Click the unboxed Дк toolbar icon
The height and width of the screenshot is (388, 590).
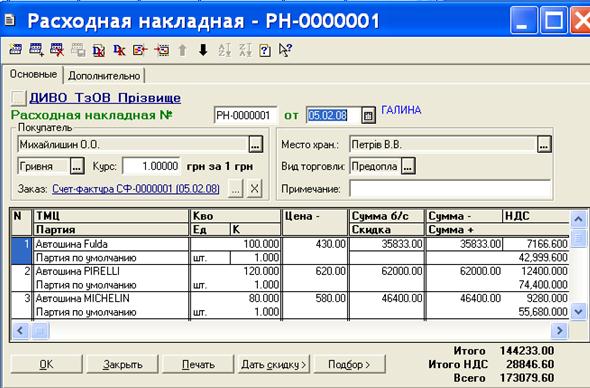click(119, 50)
